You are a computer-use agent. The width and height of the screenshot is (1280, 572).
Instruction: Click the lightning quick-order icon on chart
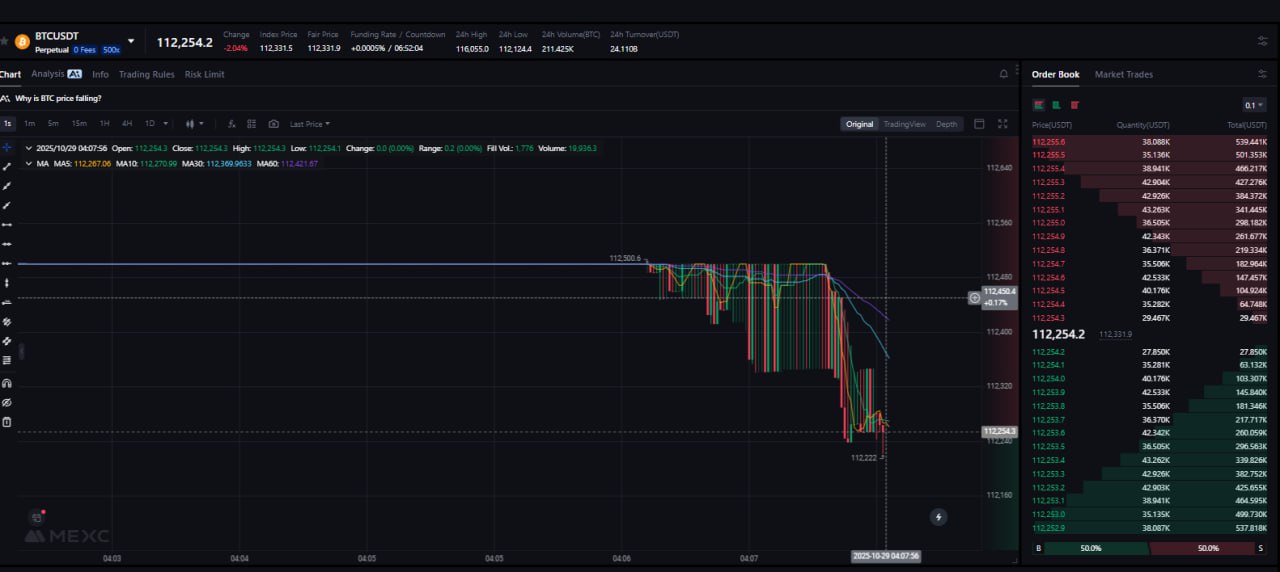click(x=938, y=517)
